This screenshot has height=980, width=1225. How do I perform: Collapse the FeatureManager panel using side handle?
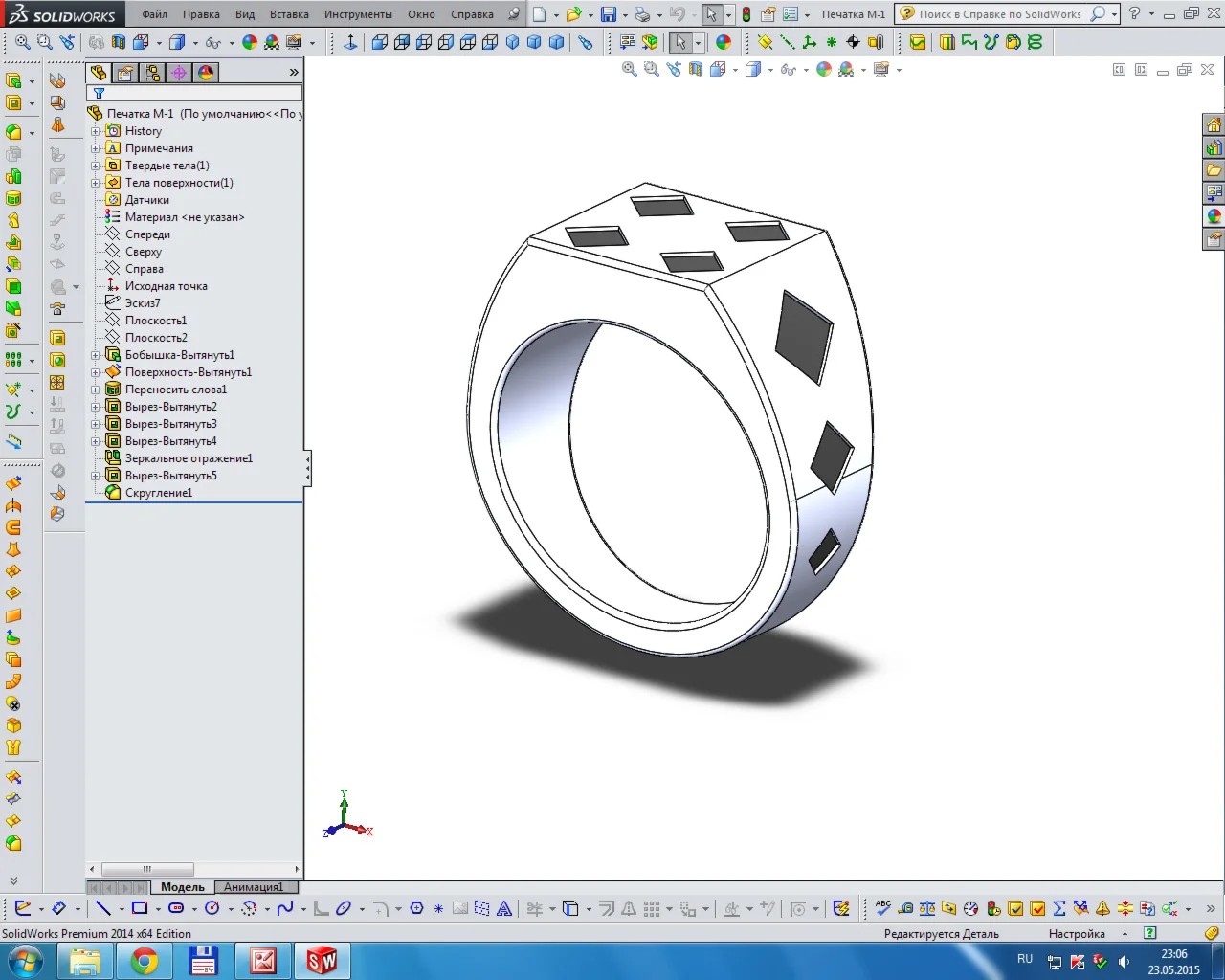307,469
